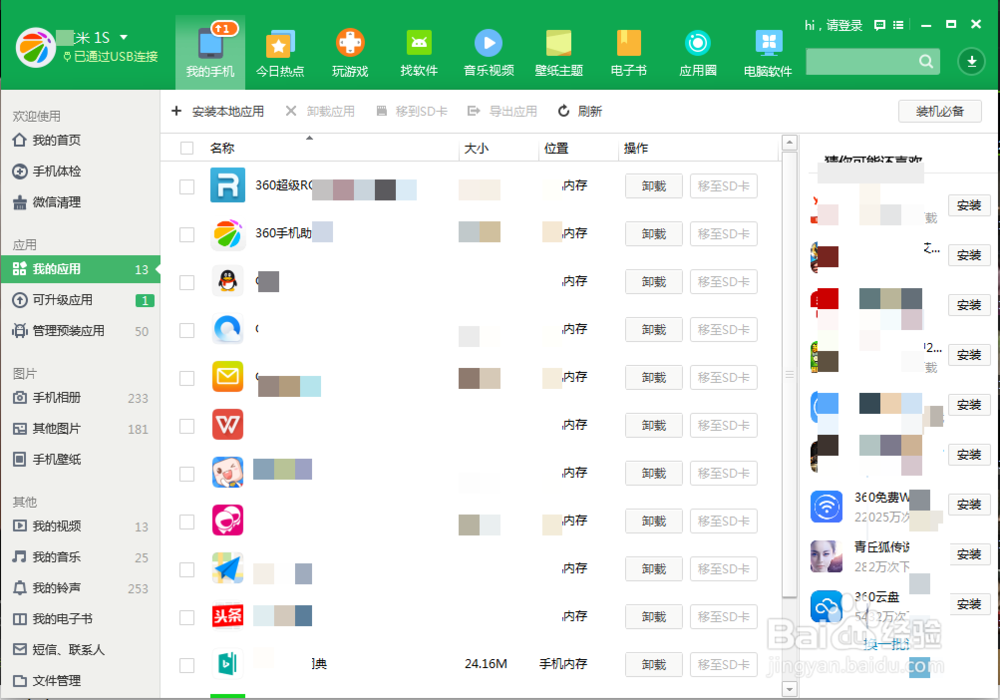Click the QQ penguin app icon
Viewport: 1000px width, 700px height.
pyautogui.click(x=228, y=281)
